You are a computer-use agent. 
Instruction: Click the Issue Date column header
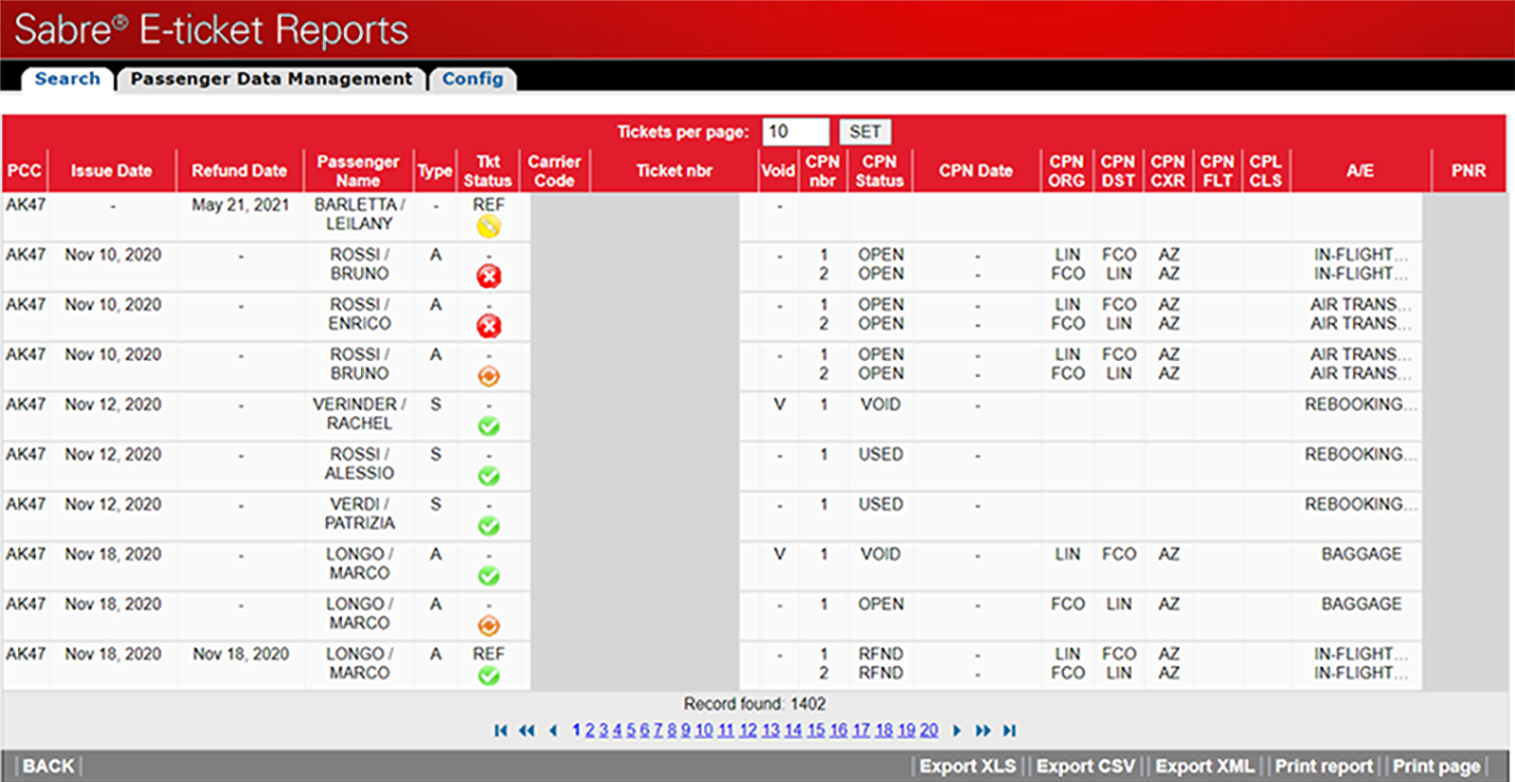pyautogui.click(x=111, y=171)
